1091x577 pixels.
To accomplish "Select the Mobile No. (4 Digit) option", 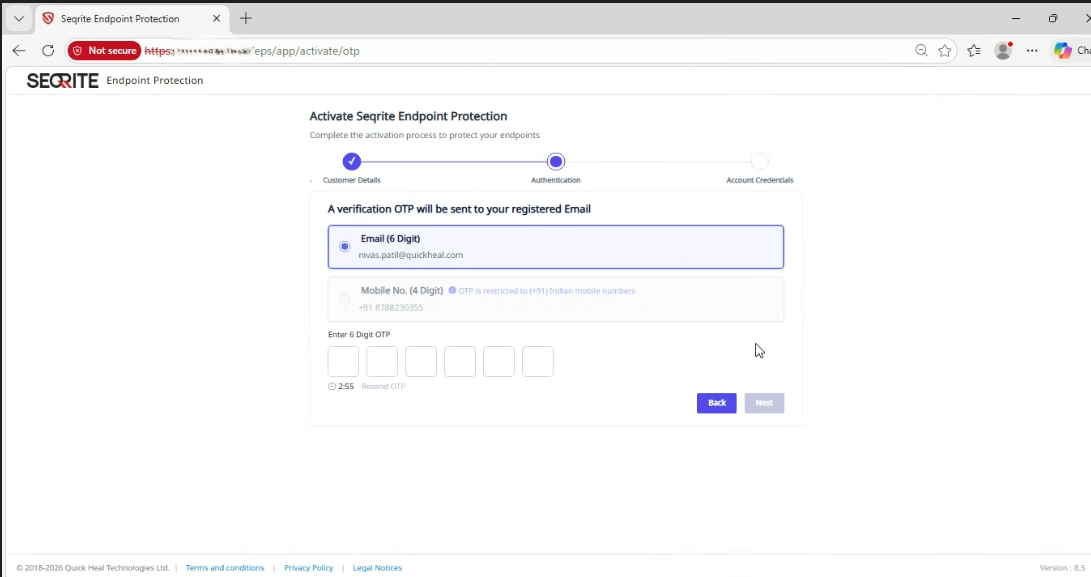I will pos(345,299).
